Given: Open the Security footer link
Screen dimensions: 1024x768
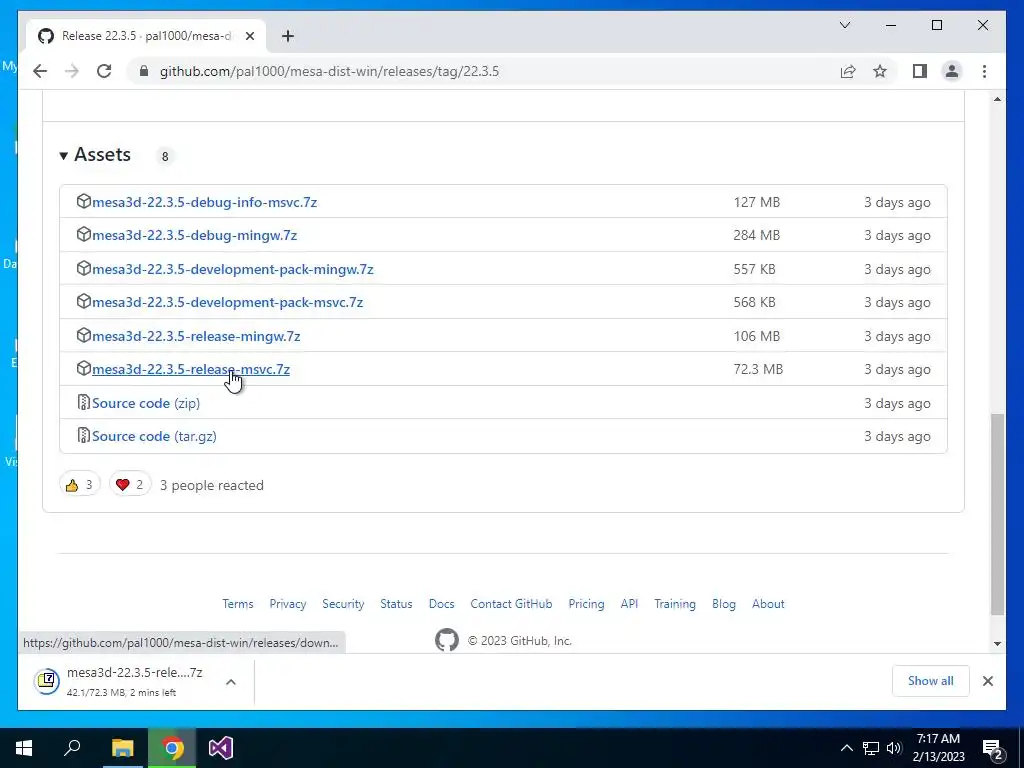Looking at the screenshot, I should (343, 604).
